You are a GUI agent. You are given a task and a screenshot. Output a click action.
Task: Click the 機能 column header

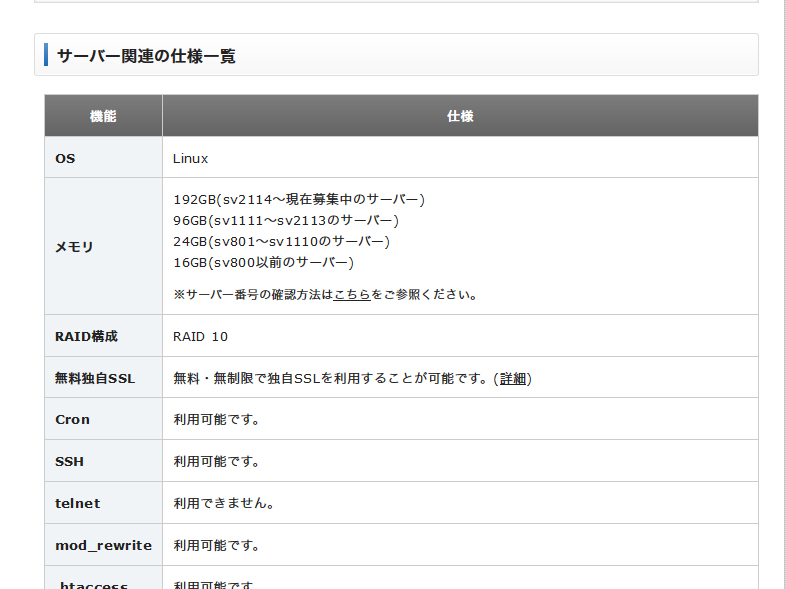(x=103, y=117)
